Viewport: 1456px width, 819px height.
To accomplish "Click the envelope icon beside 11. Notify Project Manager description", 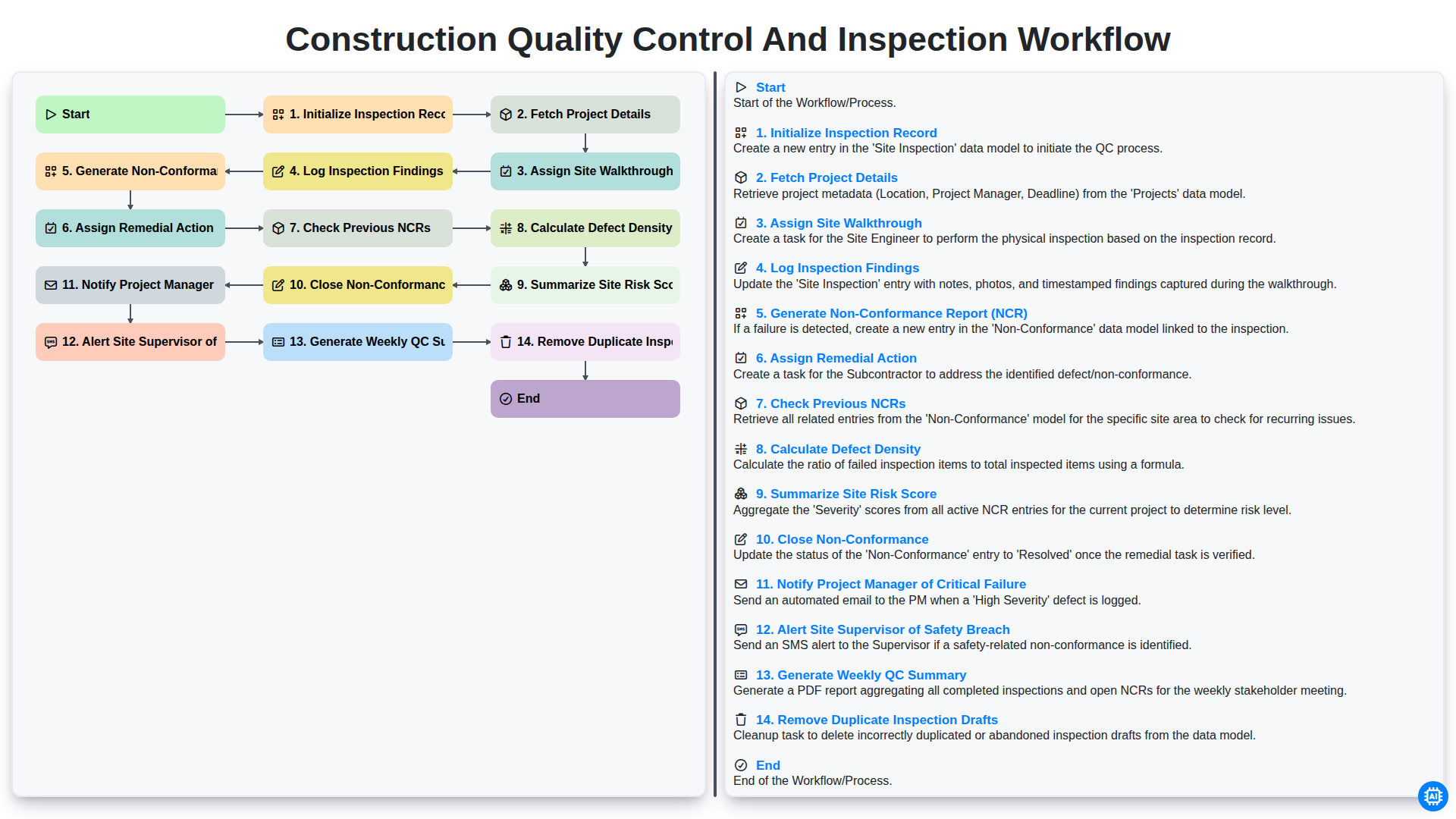I will pyautogui.click(x=741, y=584).
